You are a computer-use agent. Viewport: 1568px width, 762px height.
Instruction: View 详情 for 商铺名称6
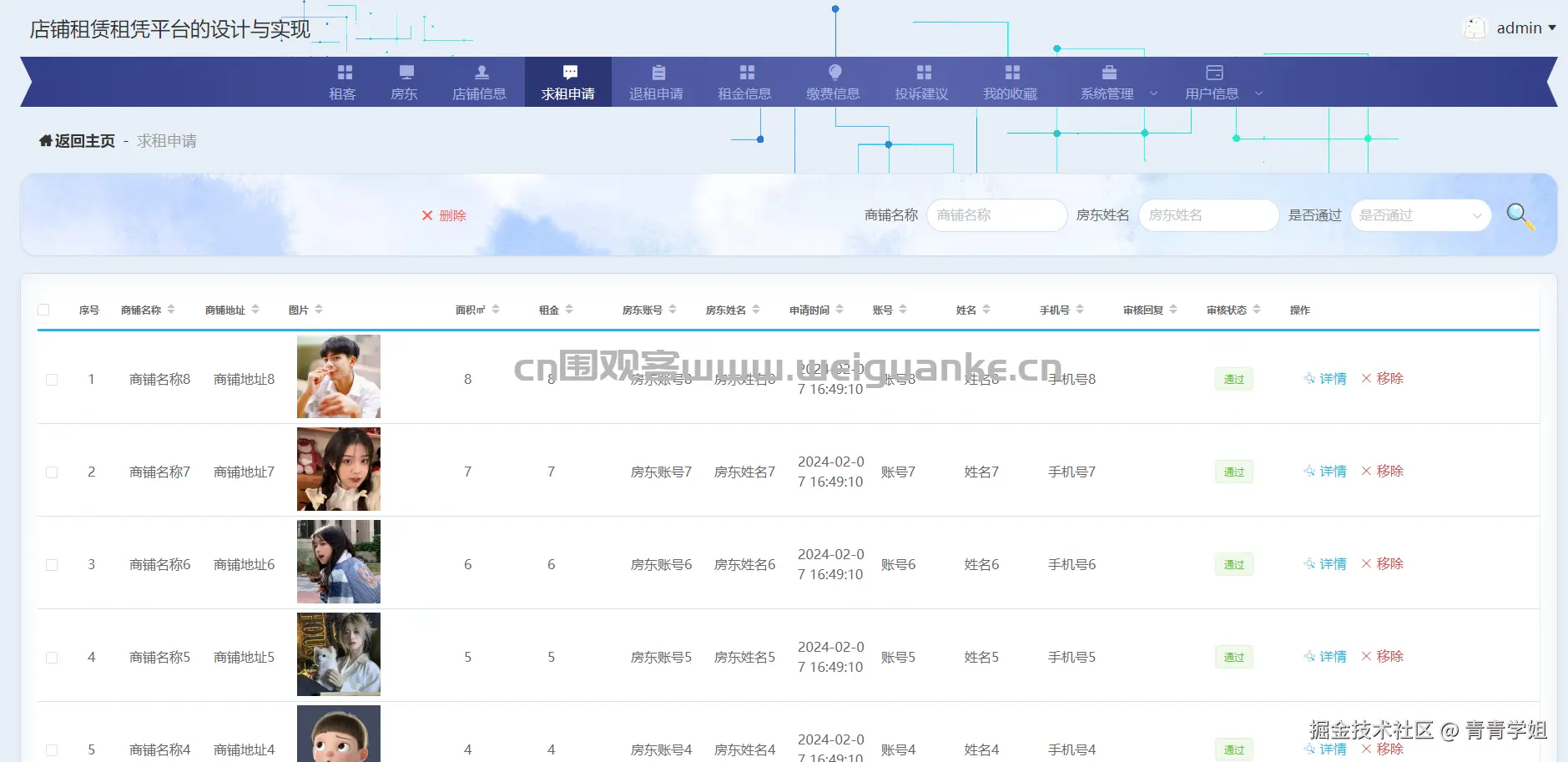tap(1325, 563)
